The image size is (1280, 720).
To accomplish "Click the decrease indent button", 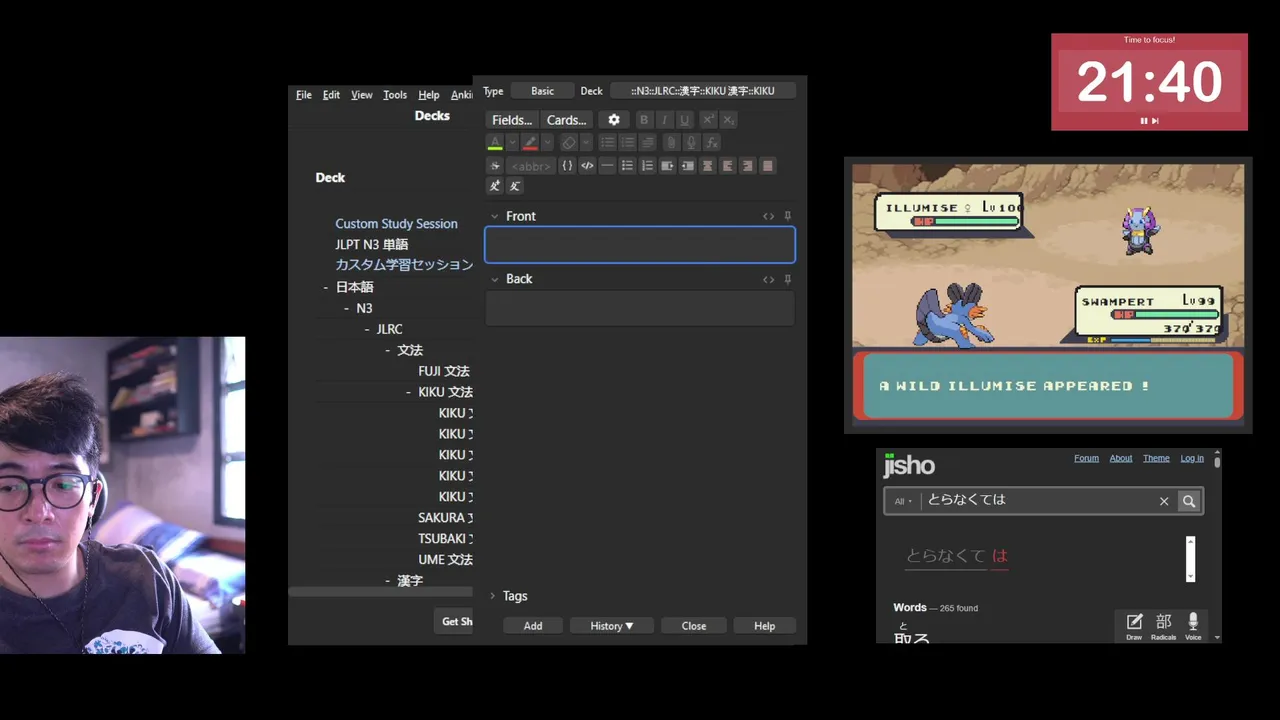I will coord(687,166).
